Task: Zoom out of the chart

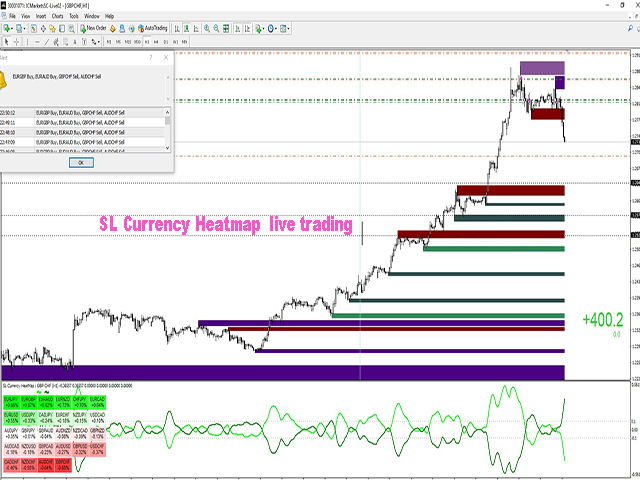Action: (216, 29)
